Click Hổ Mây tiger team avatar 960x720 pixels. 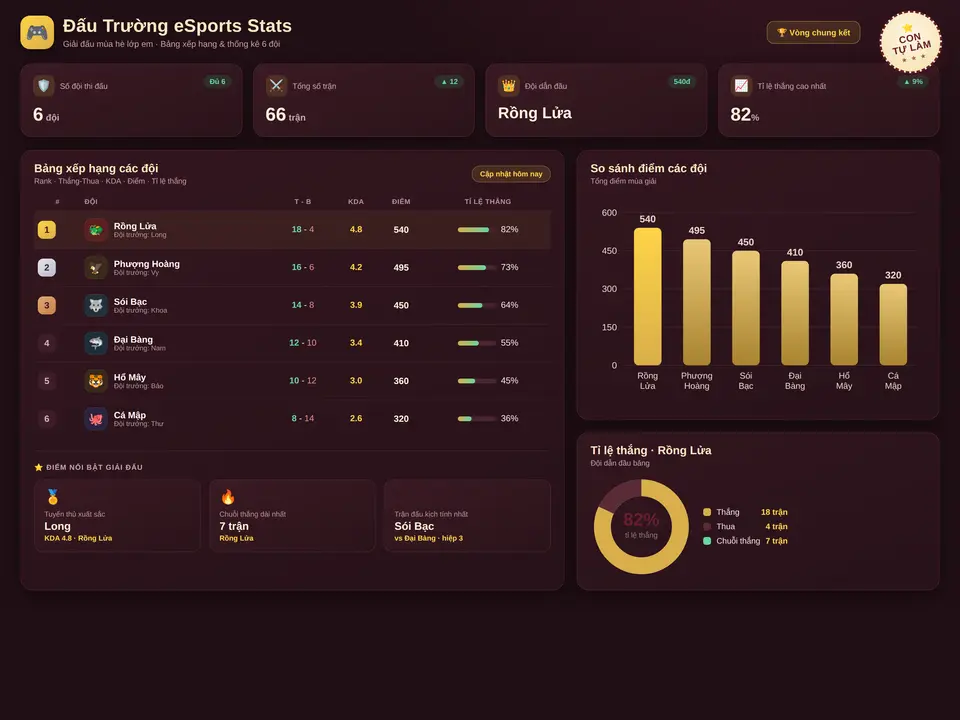pos(96,381)
